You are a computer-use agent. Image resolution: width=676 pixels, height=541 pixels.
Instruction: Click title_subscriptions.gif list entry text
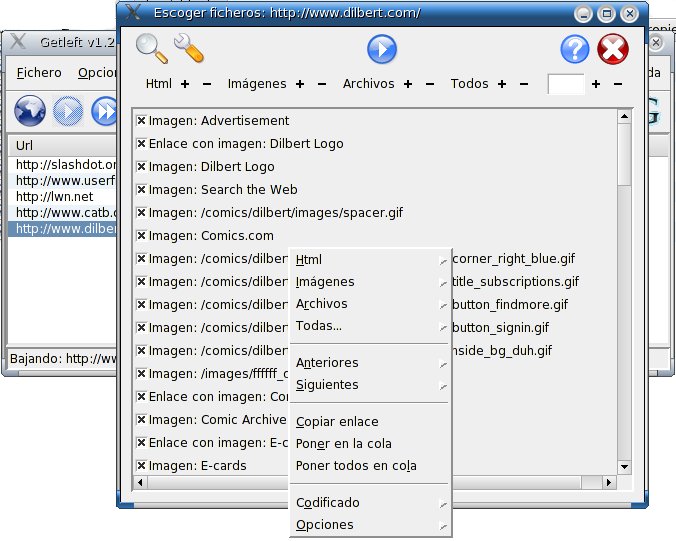pyautogui.click(x=515, y=281)
